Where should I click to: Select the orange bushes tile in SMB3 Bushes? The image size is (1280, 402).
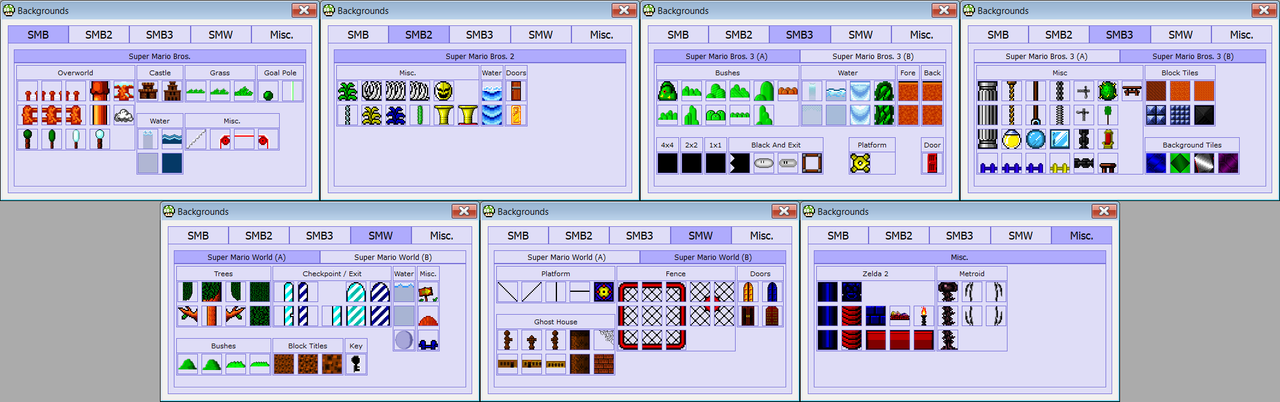click(788, 92)
